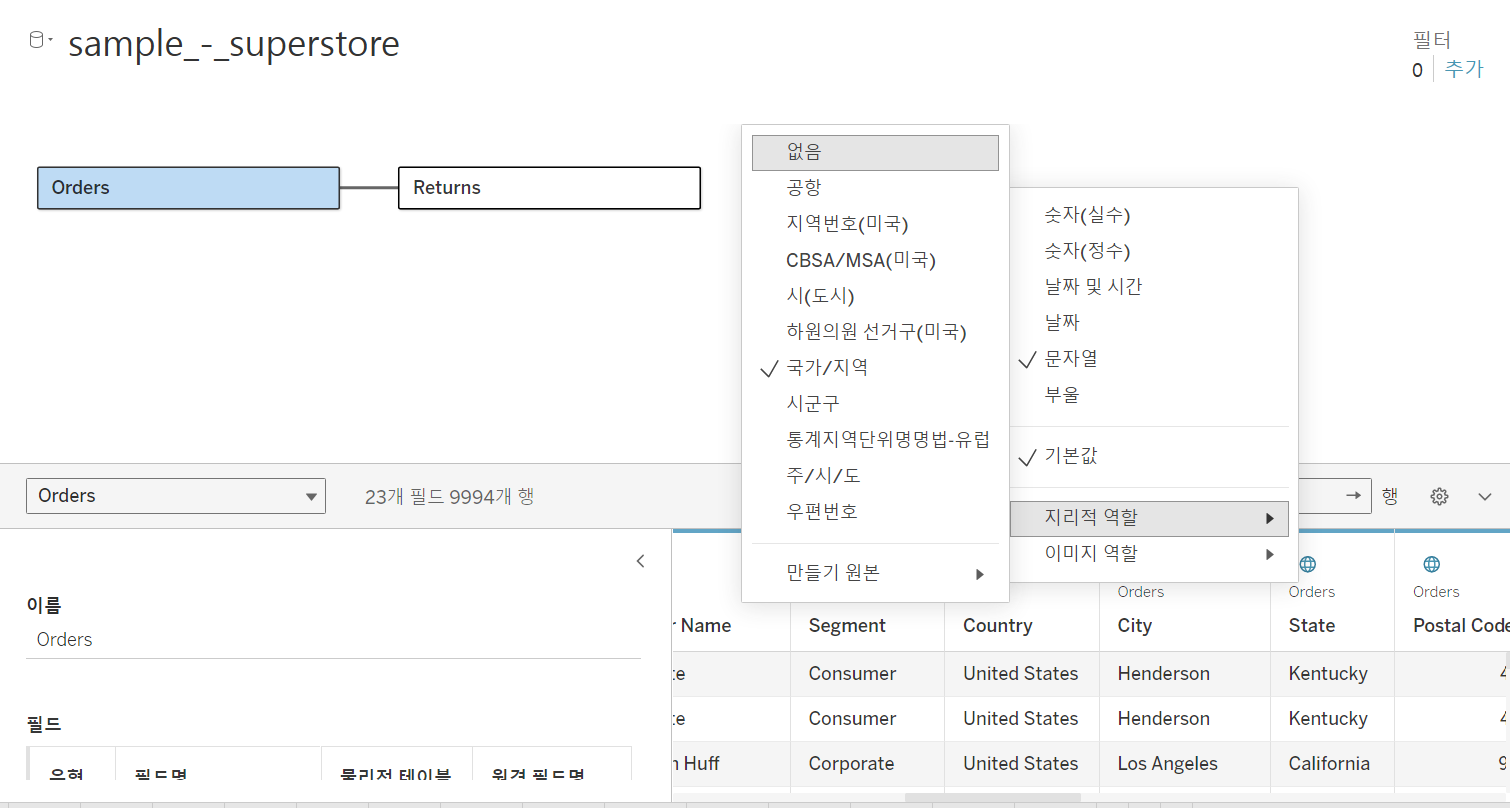Select 시(도시) geographic role
This screenshot has height=808, width=1510.
(x=875, y=296)
